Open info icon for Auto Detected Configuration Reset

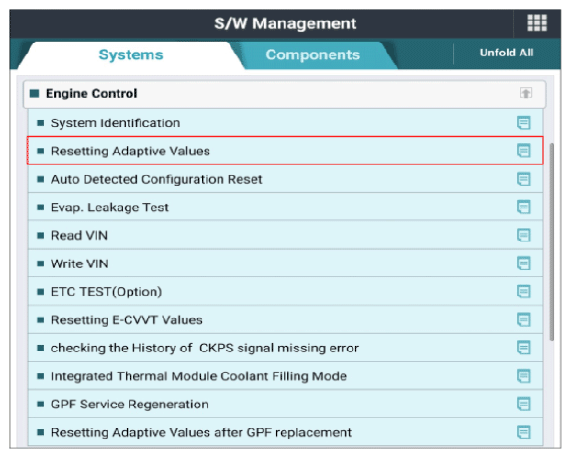tap(524, 179)
